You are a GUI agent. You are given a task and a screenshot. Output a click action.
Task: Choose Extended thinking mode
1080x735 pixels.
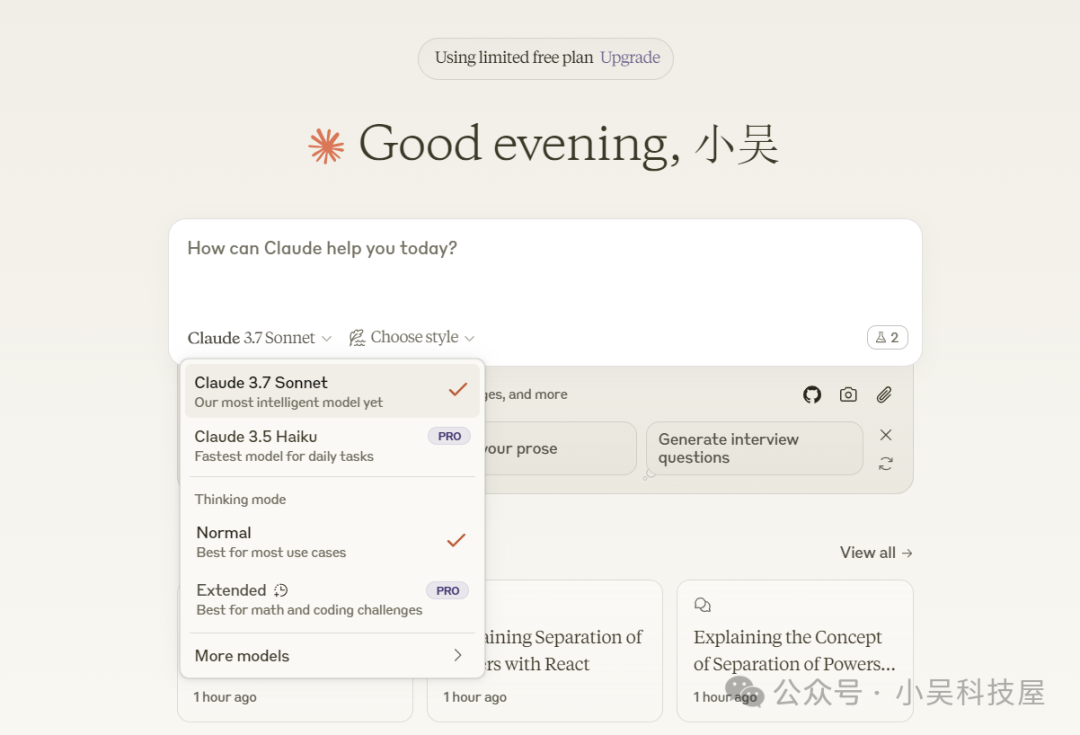332,599
